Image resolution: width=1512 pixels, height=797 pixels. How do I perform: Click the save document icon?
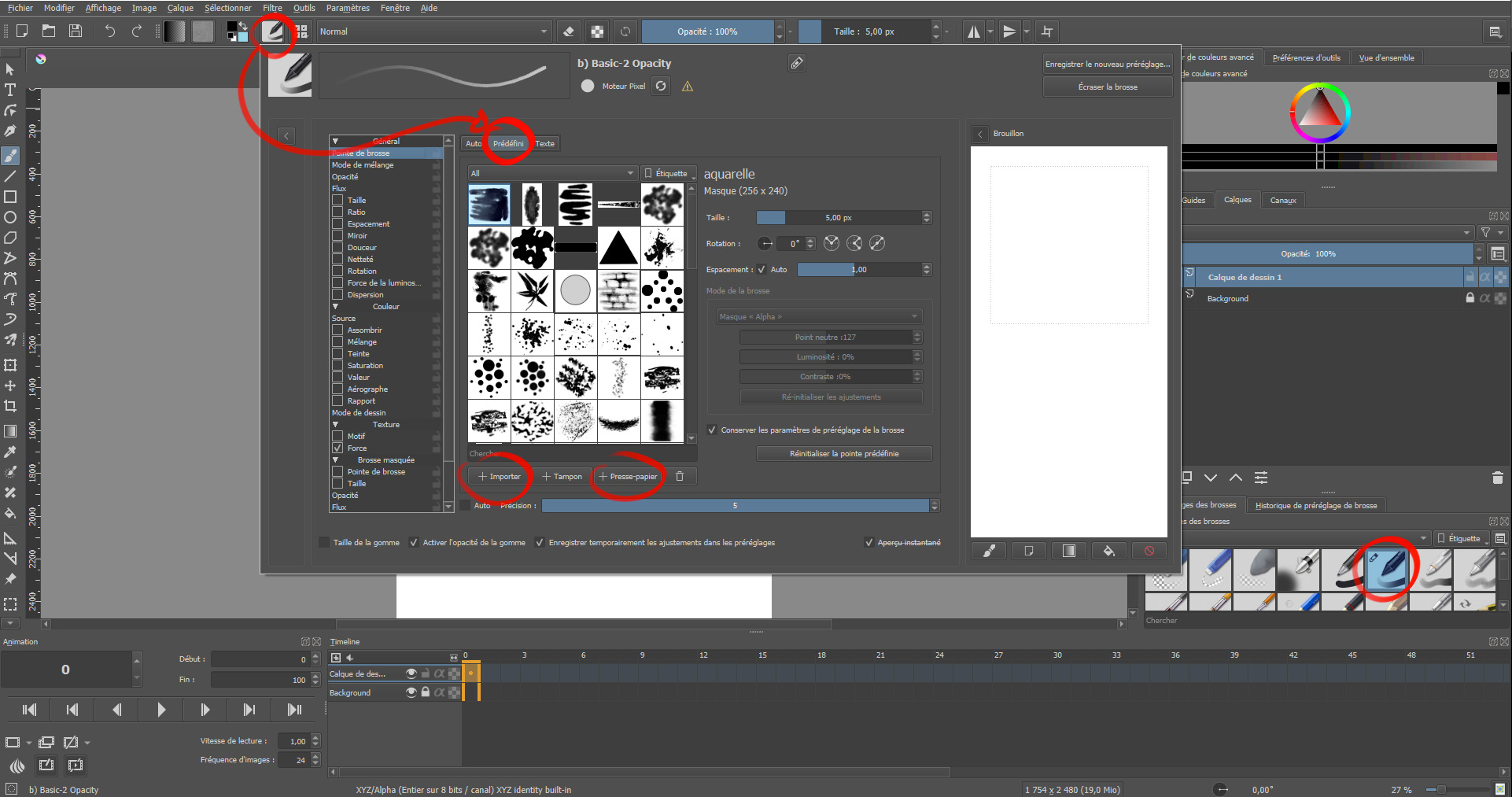[76, 31]
